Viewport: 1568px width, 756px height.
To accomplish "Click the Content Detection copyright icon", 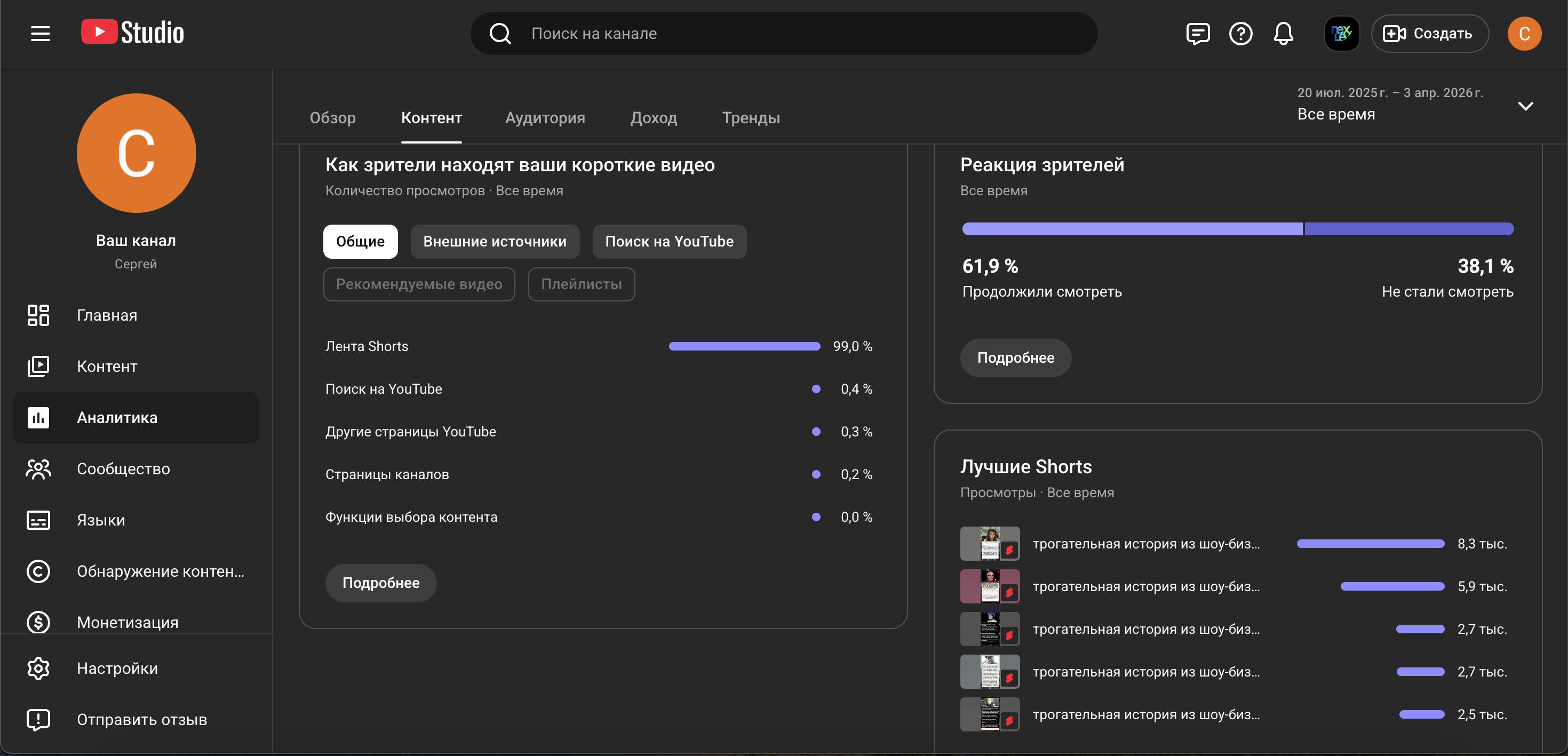I will coord(38,571).
